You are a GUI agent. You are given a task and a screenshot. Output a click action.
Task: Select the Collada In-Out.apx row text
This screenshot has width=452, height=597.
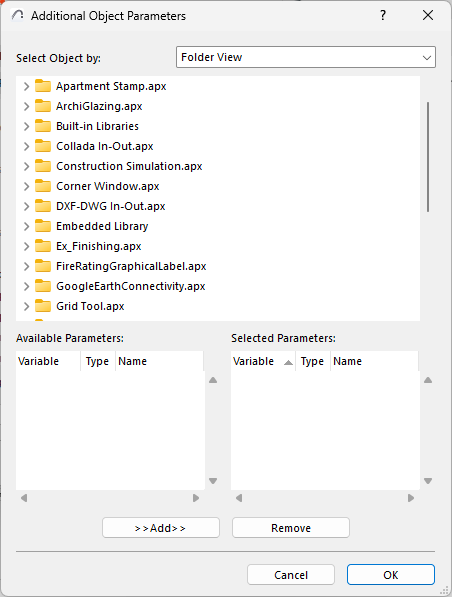pos(105,146)
